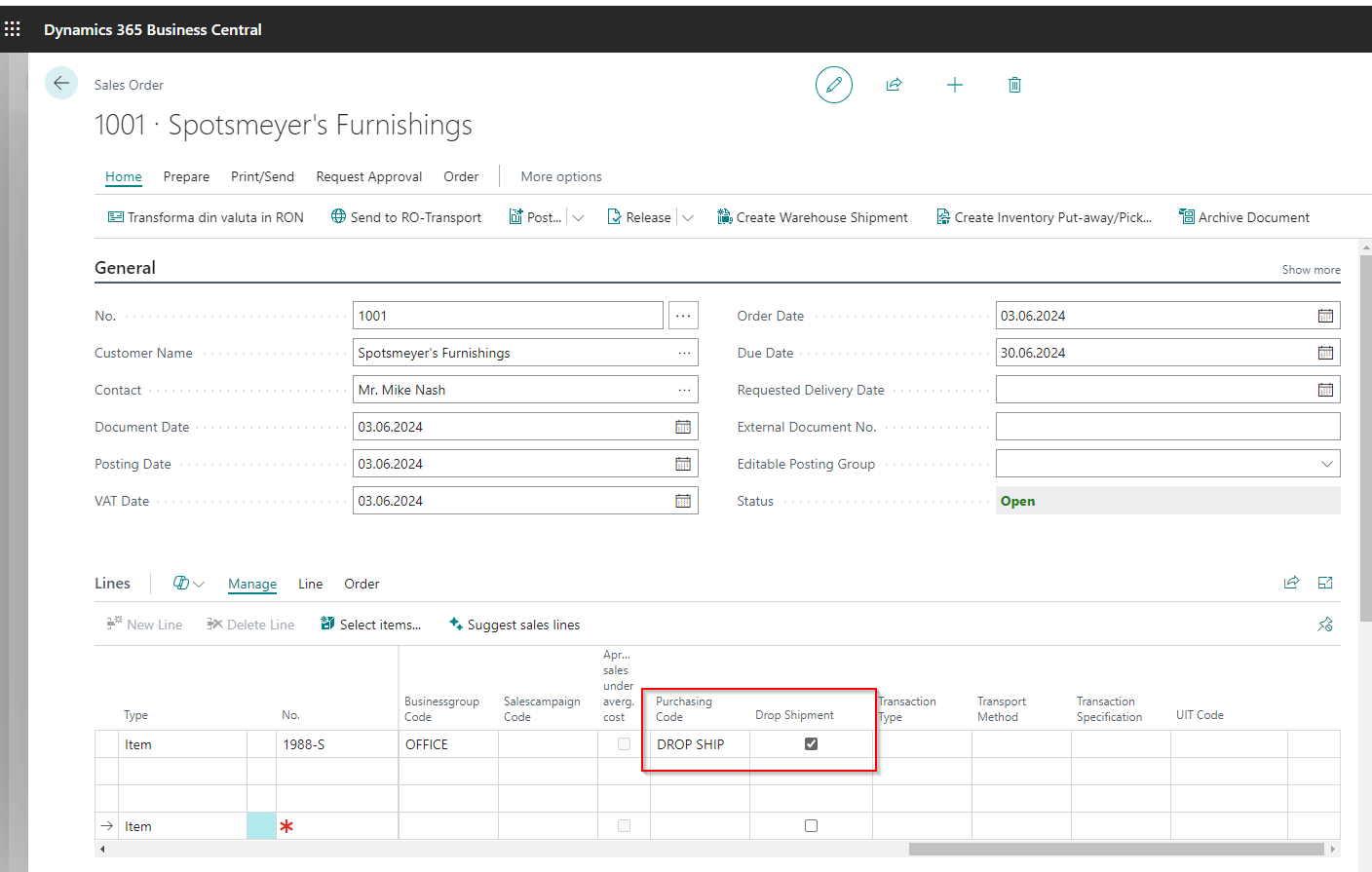This screenshot has width=1372, height=872.
Task: Click the Post... action
Action: 535,217
